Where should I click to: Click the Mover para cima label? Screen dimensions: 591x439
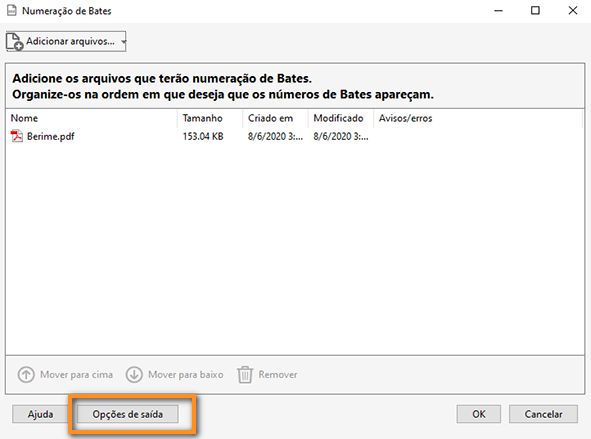click(x=77, y=375)
